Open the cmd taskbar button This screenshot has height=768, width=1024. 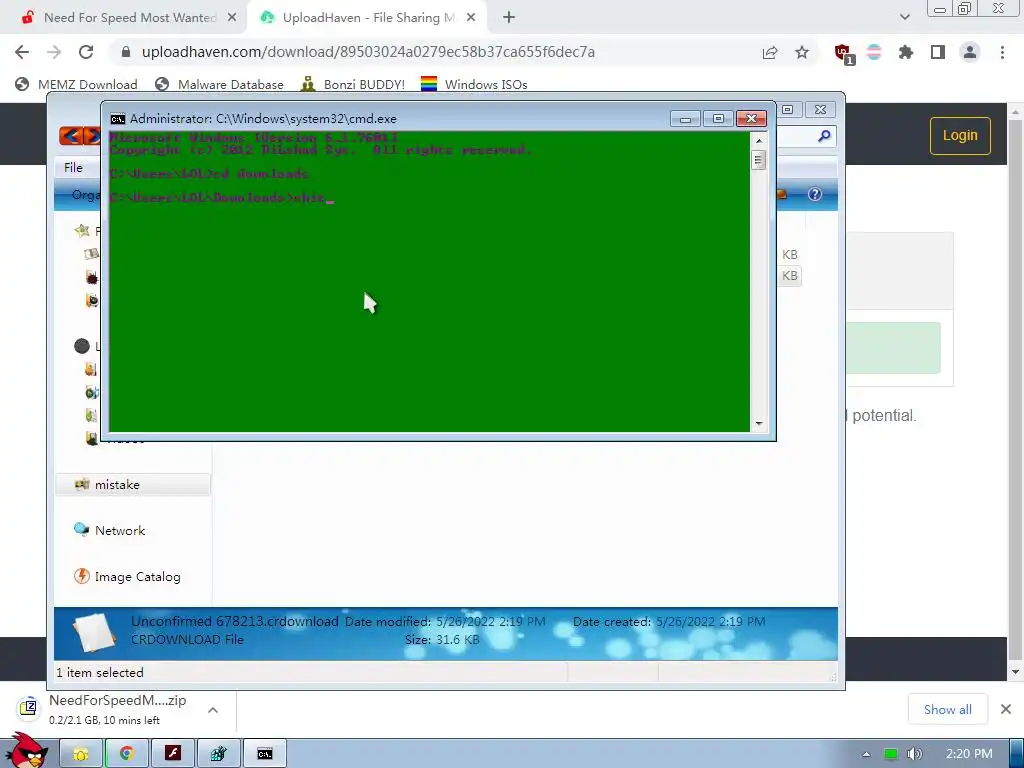[x=264, y=754]
